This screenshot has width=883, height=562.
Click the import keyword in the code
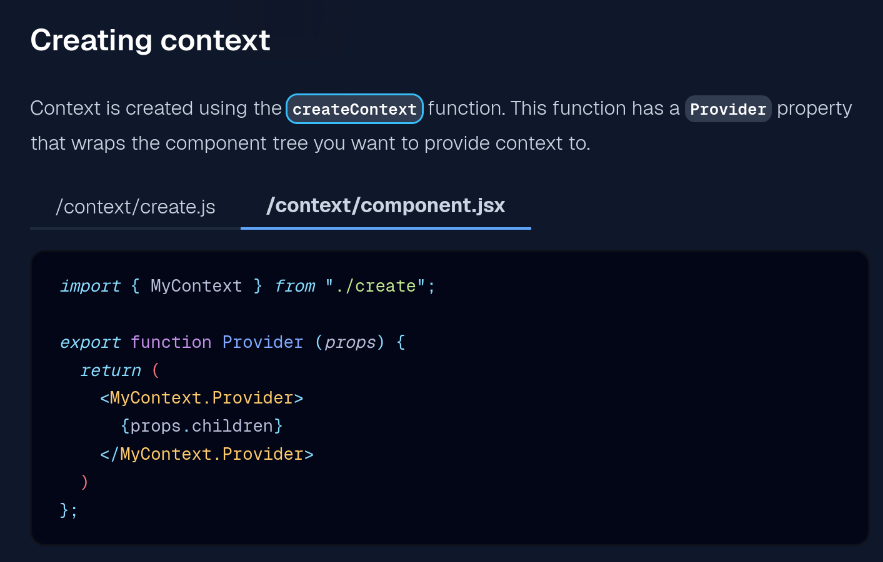click(x=89, y=286)
